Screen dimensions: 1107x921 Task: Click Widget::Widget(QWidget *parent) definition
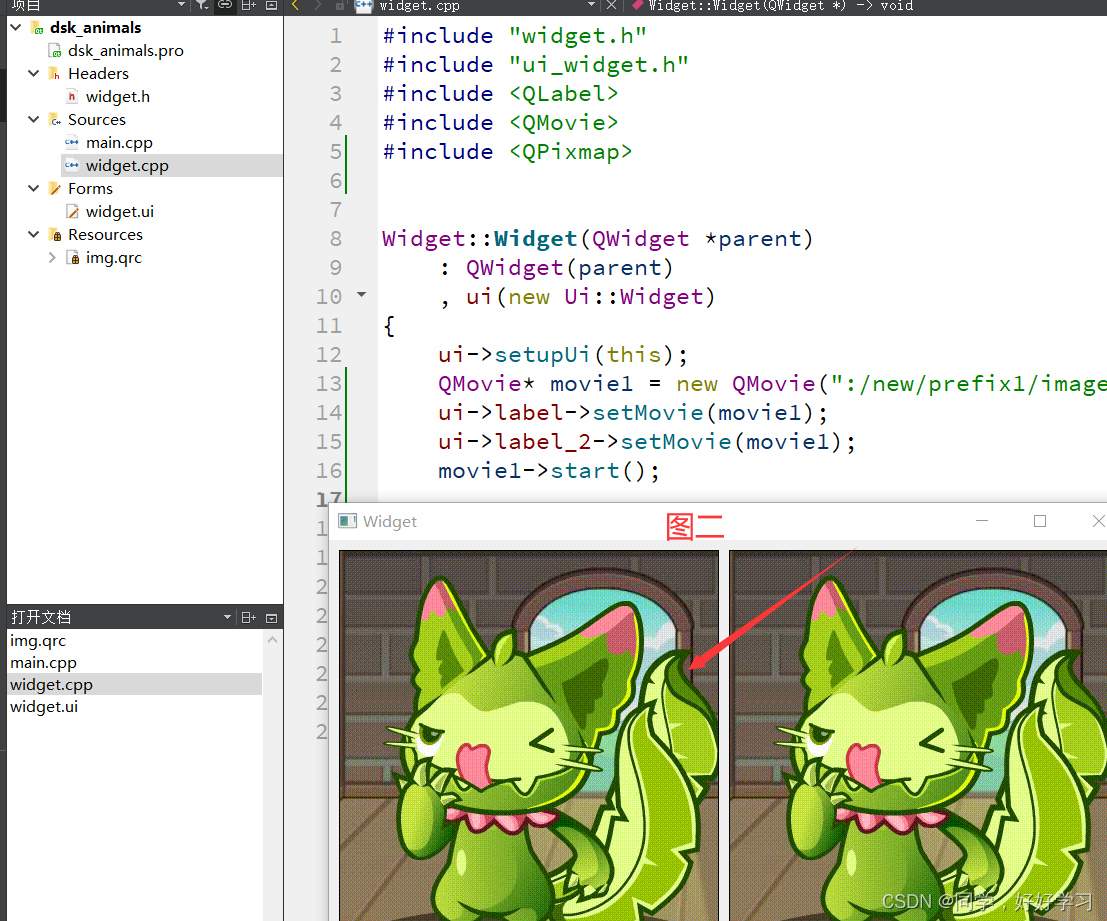(598, 239)
